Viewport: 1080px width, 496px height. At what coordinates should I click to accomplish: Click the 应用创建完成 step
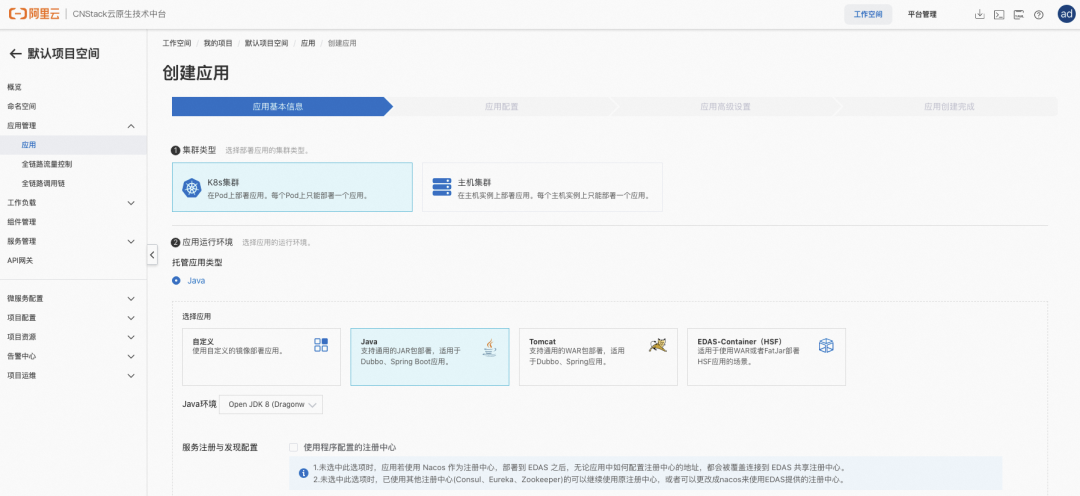point(948,107)
